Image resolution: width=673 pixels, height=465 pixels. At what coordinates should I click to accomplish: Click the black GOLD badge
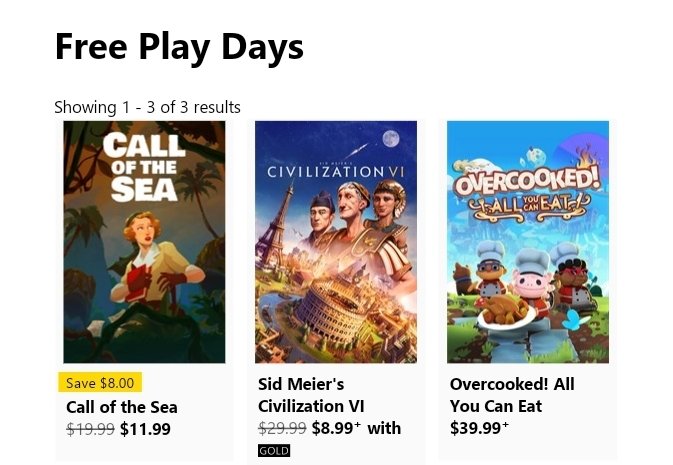pos(274,450)
